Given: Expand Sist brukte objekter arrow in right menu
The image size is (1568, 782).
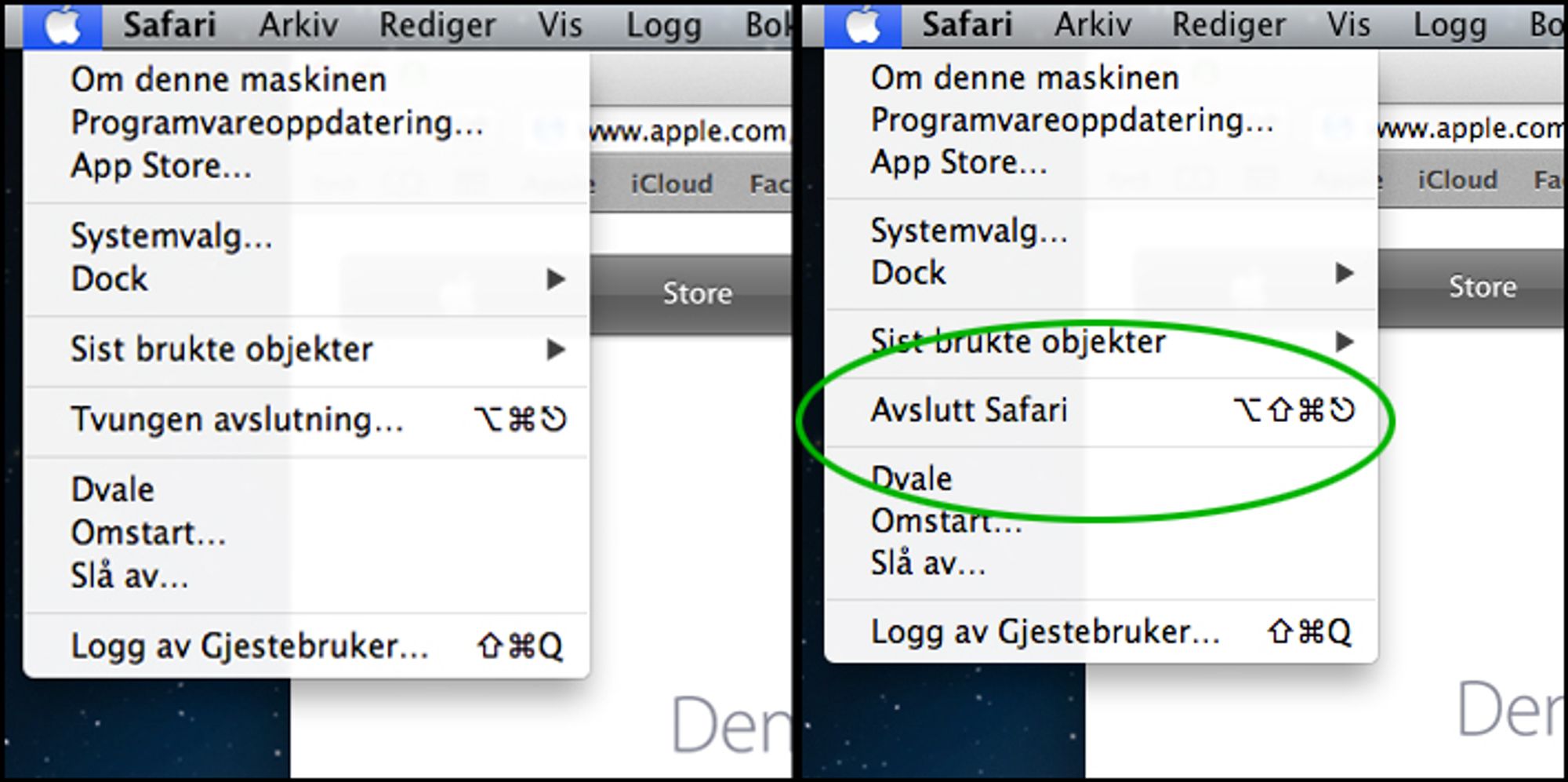Looking at the screenshot, I should [x=1345, y=341].
